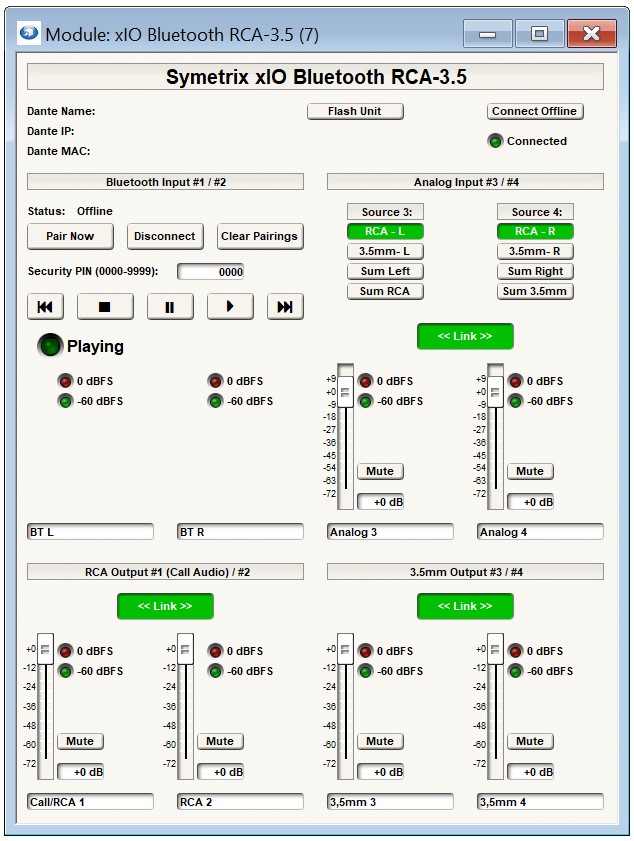Viewport: 634px width, 841px height.
Task: Click the Connected status LED
Action: pos(495,141)
